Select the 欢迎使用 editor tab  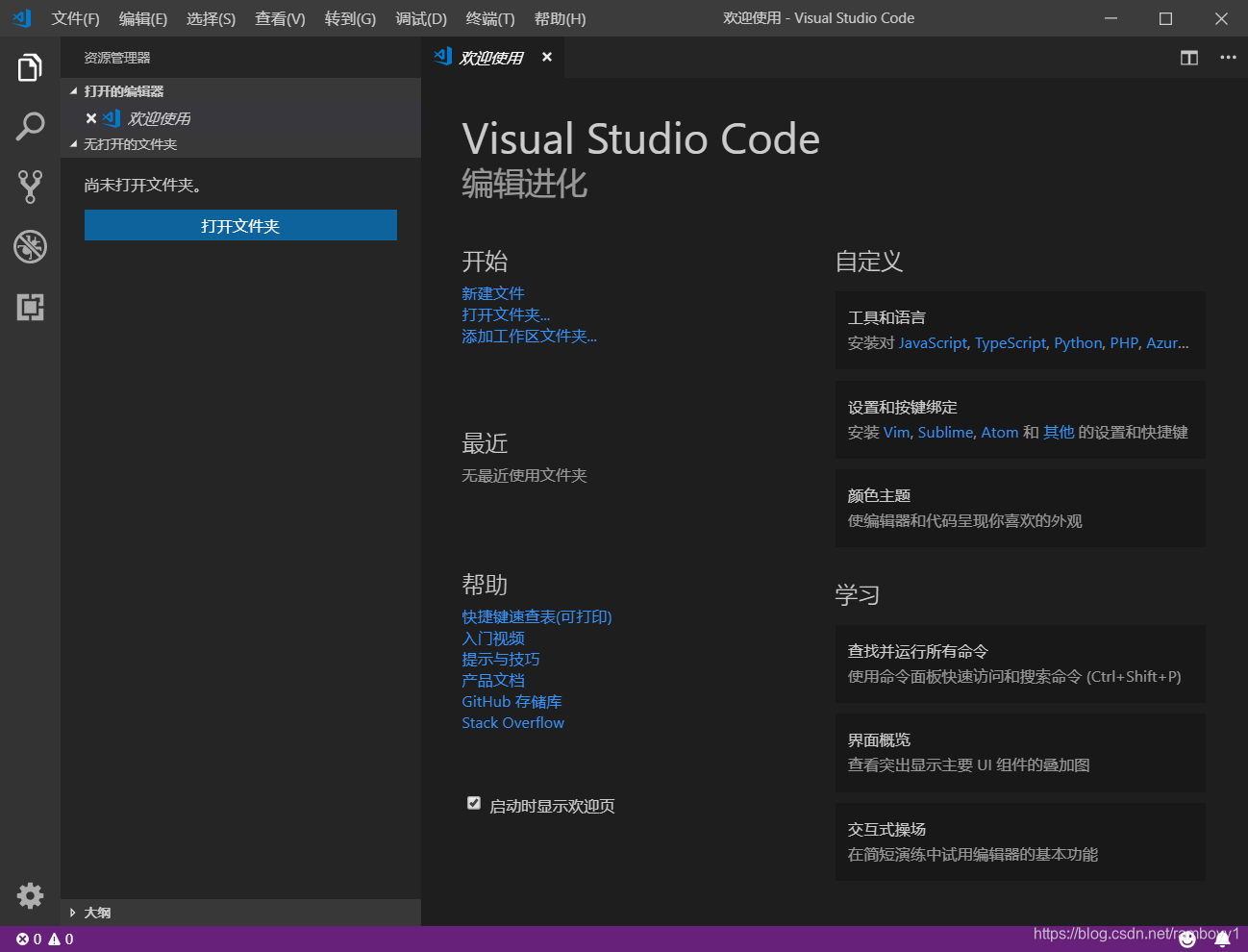491,58
